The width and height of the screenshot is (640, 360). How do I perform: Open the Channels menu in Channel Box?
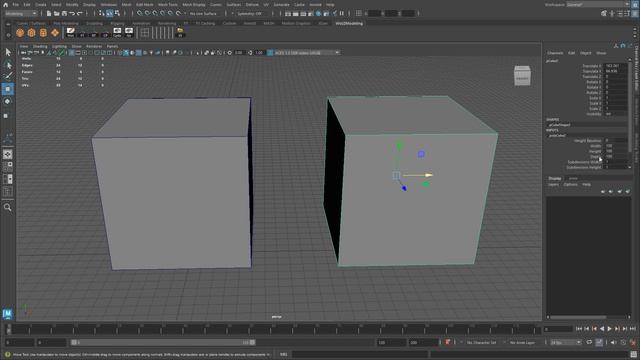tap(555, 53)
